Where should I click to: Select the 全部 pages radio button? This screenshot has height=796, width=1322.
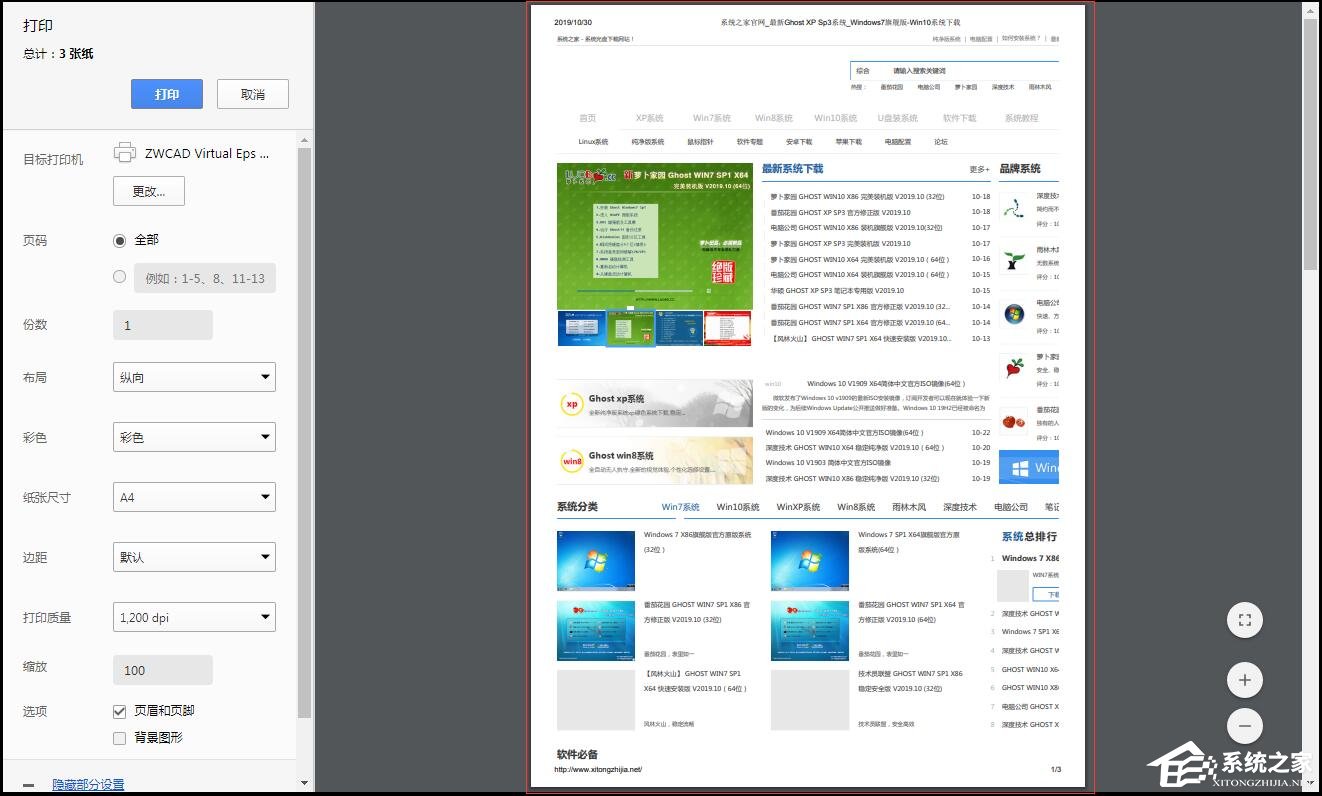[x=120, y=240]
